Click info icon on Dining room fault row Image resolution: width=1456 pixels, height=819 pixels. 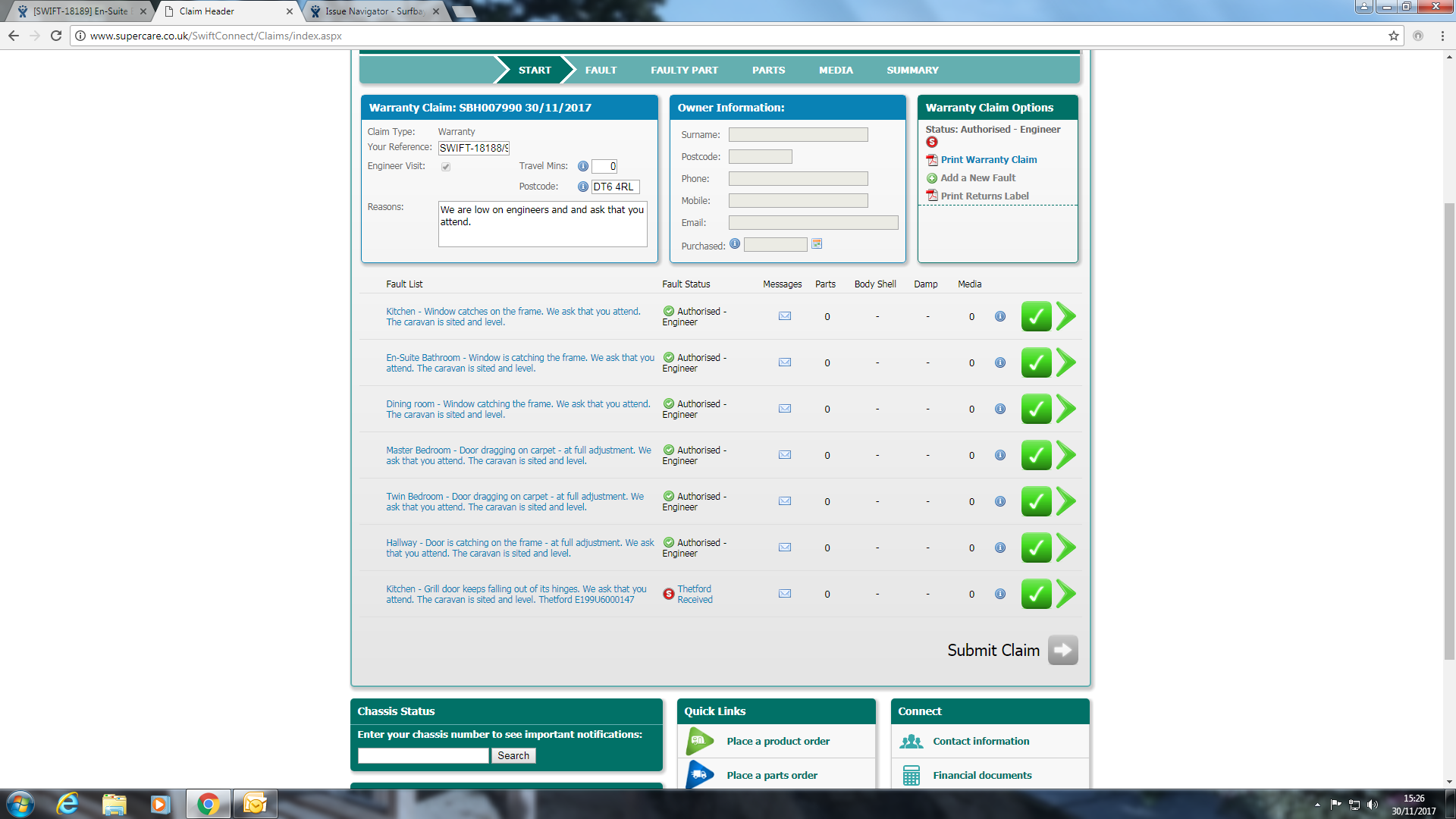coord(1000,409)
